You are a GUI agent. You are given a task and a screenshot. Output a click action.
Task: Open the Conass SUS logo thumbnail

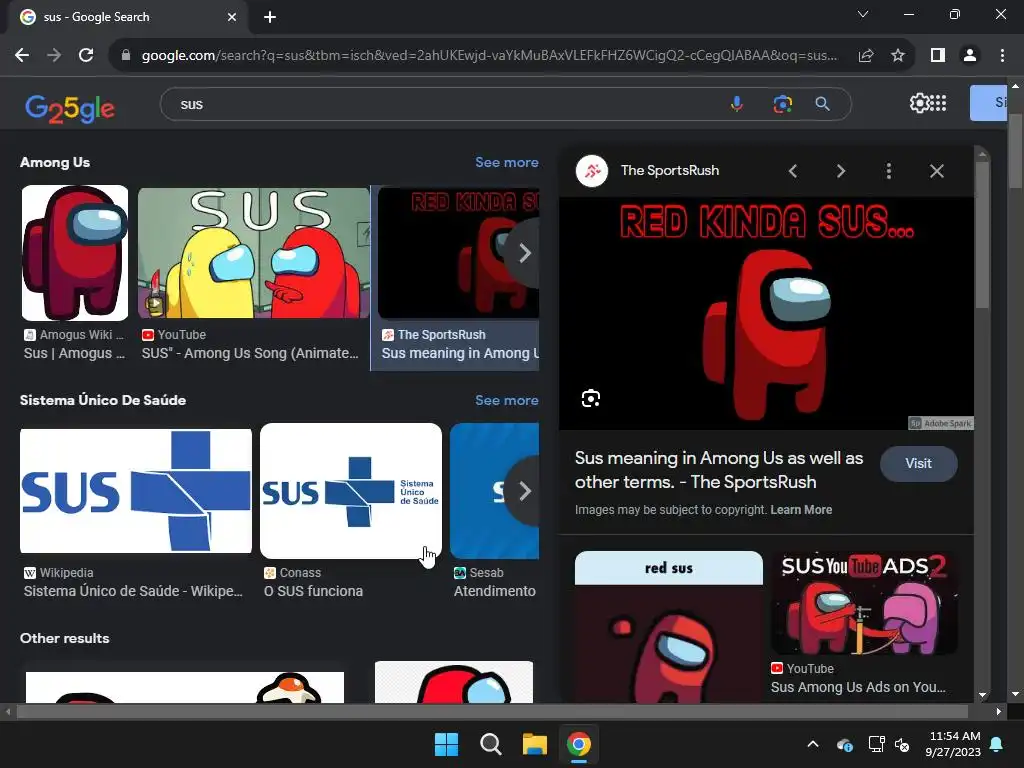(351, 490)
